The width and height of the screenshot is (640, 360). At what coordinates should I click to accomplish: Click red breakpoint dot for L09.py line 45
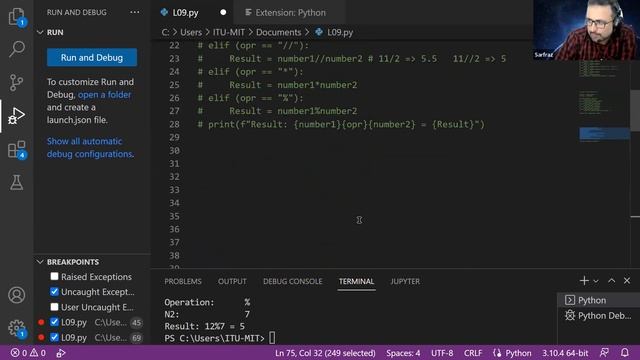click(x=41, y=322)
